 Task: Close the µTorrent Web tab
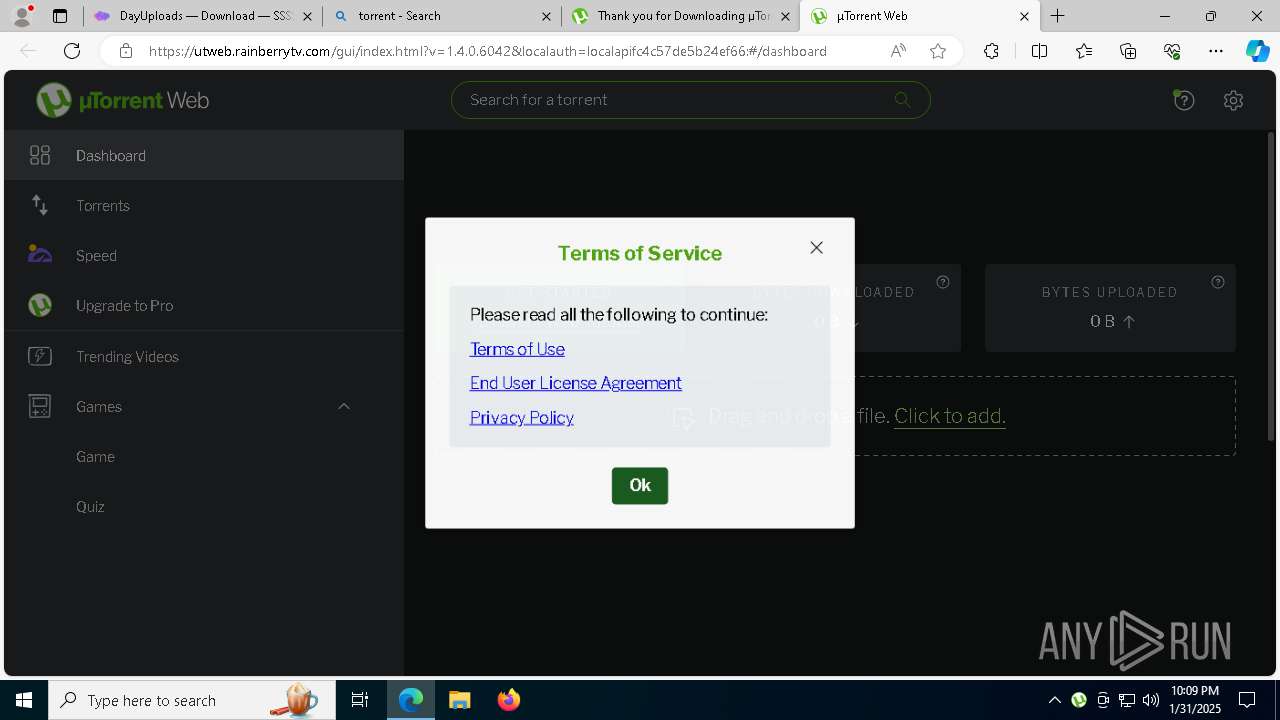(1024, 16)
